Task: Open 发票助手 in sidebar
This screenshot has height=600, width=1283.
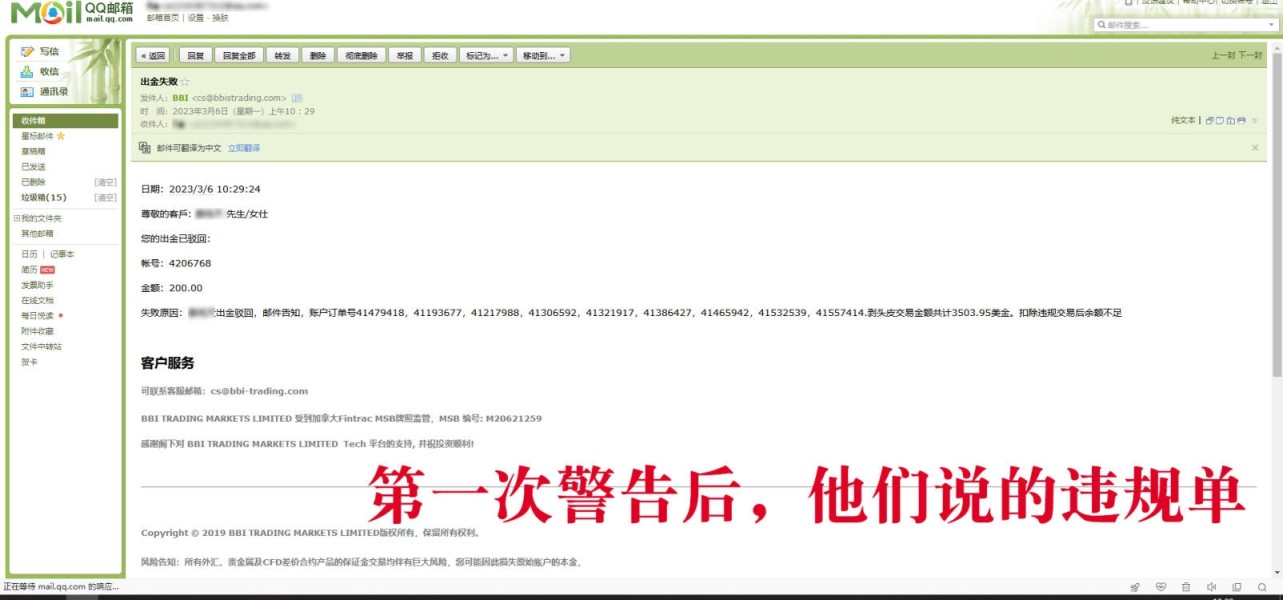Action: click(x=37, y=285)
